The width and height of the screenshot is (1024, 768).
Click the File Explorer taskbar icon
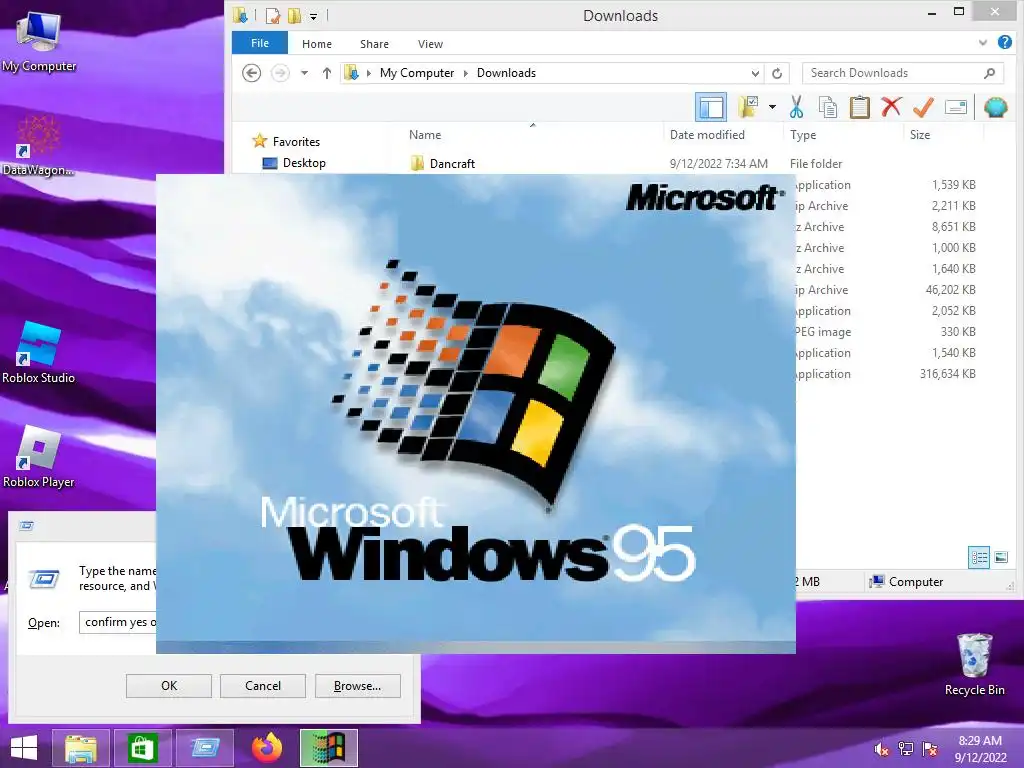tap(80, 748)
